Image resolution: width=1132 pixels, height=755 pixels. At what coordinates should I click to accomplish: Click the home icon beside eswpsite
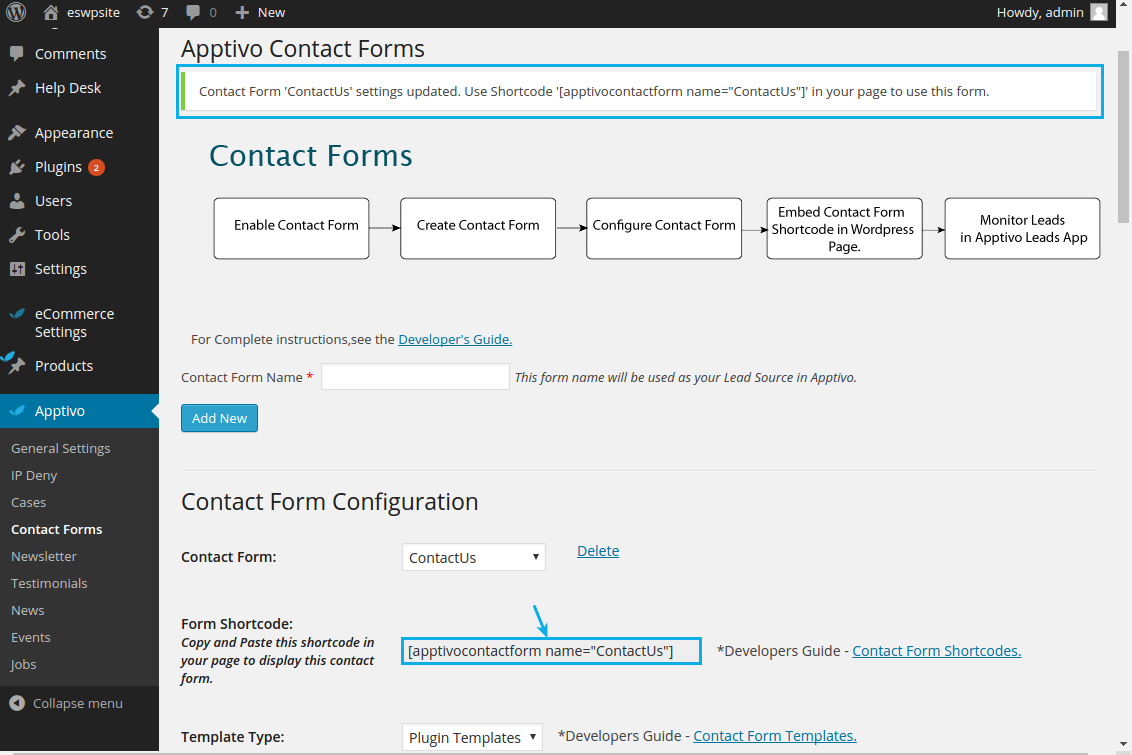51,12
